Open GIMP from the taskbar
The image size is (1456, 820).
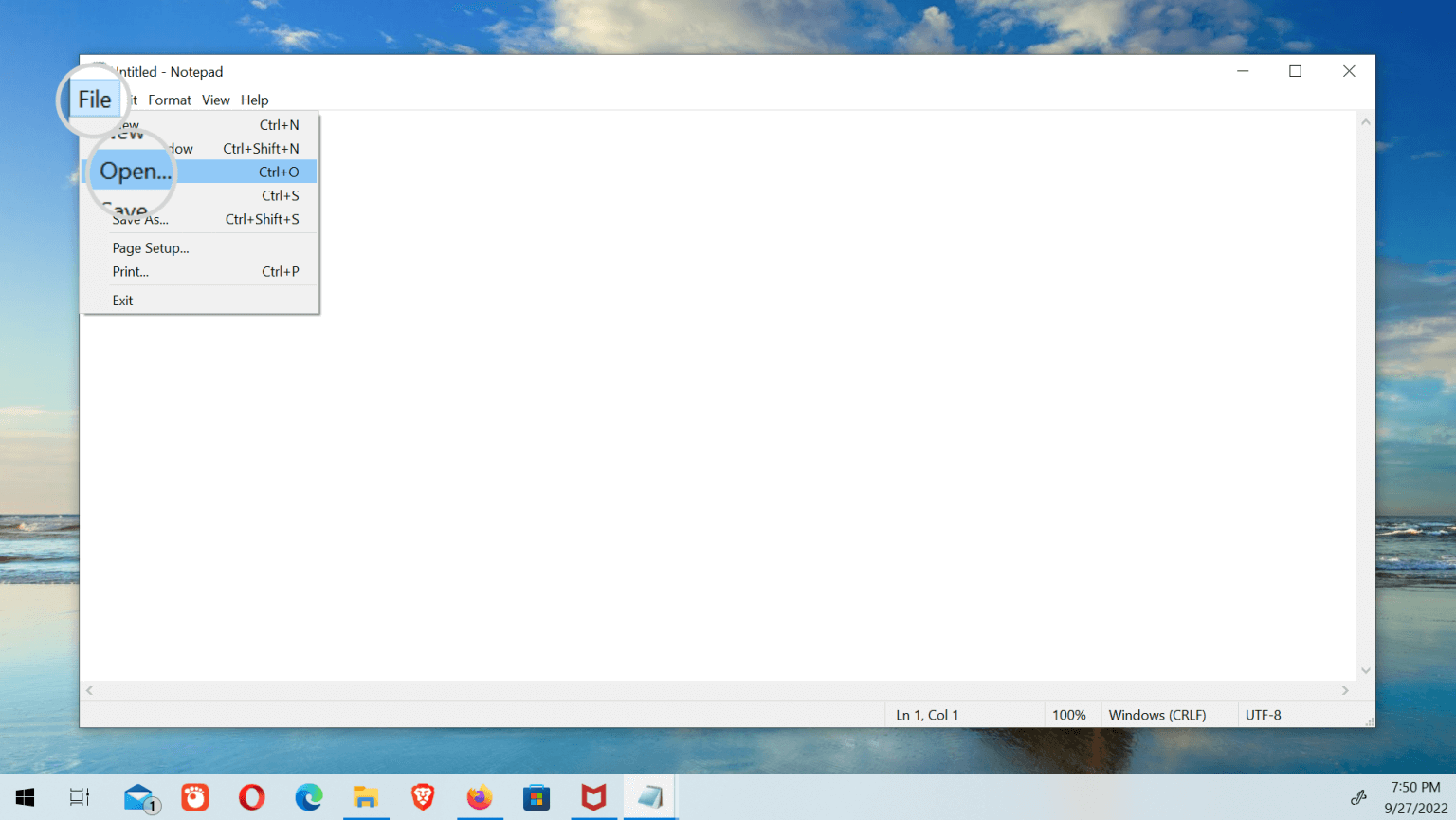(x=195, y=797)
